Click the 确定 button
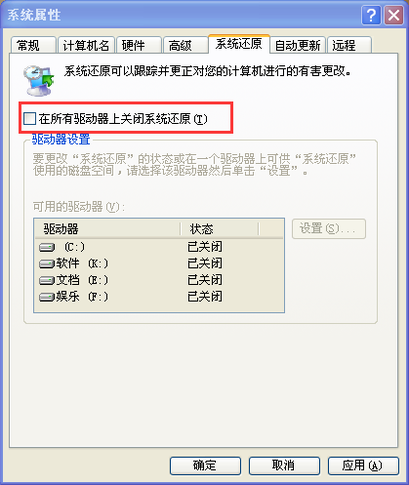The image size is (409, 485). pos(205,465)
